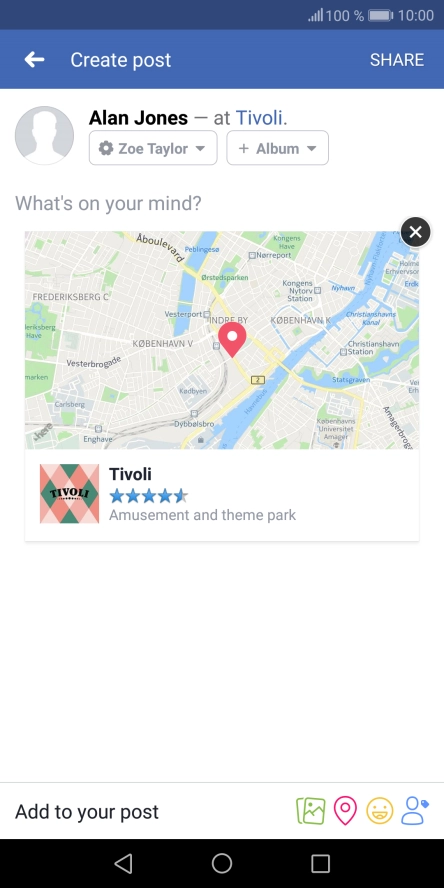Choose feeling with yellow smiley icon
This screenshot has width=444, height=888.
379,811
